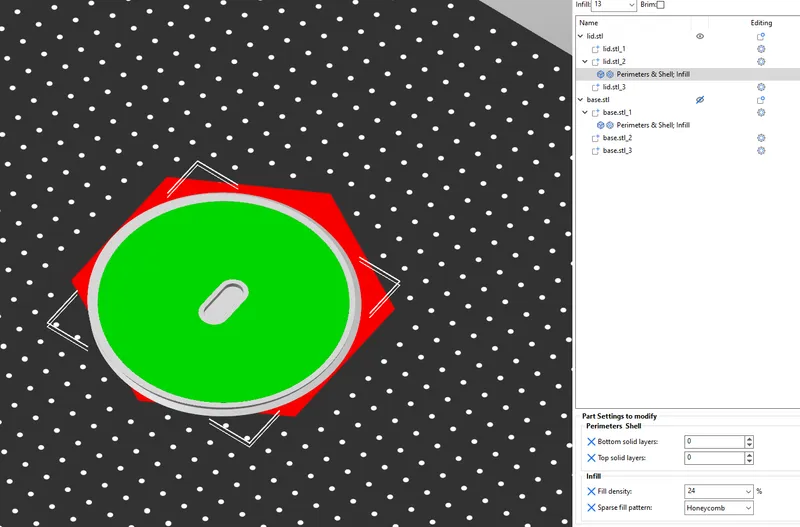The width and height of the screenshot is (800, 527).
Task: Collapse the base.stl_1 tree node
Action: point(585,112)
